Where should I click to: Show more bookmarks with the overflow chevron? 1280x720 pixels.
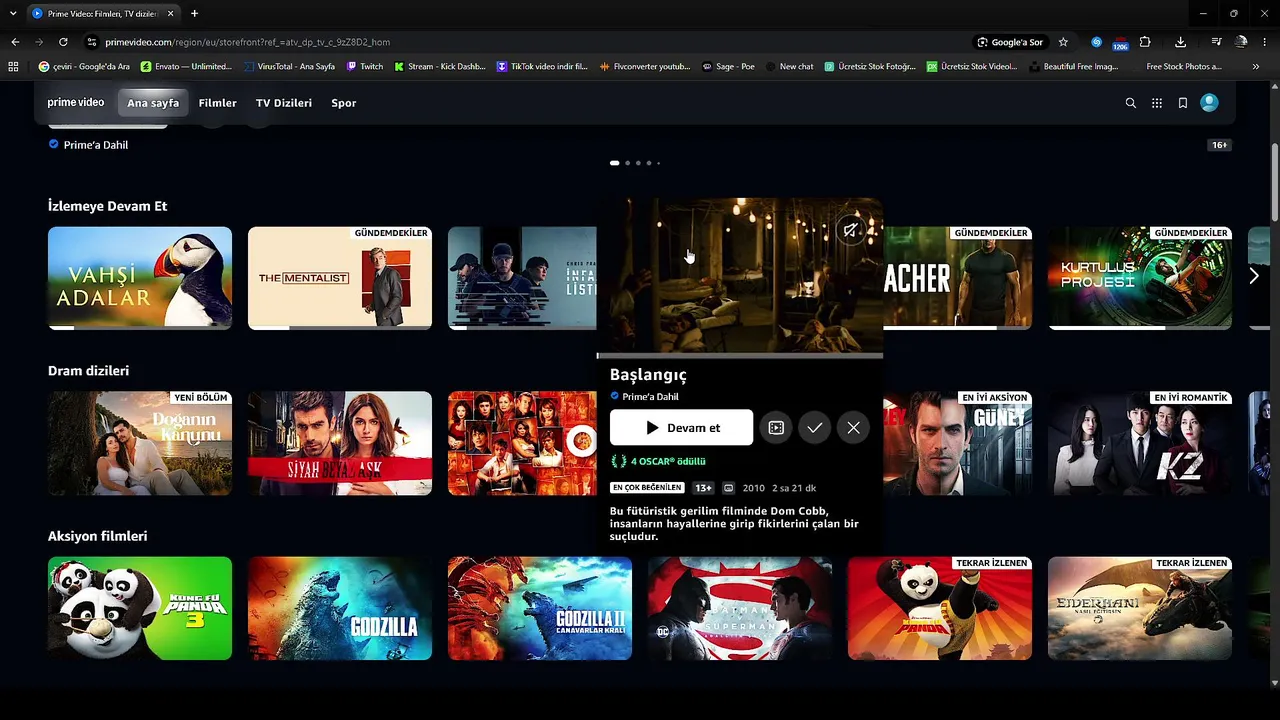point(1256,67)
